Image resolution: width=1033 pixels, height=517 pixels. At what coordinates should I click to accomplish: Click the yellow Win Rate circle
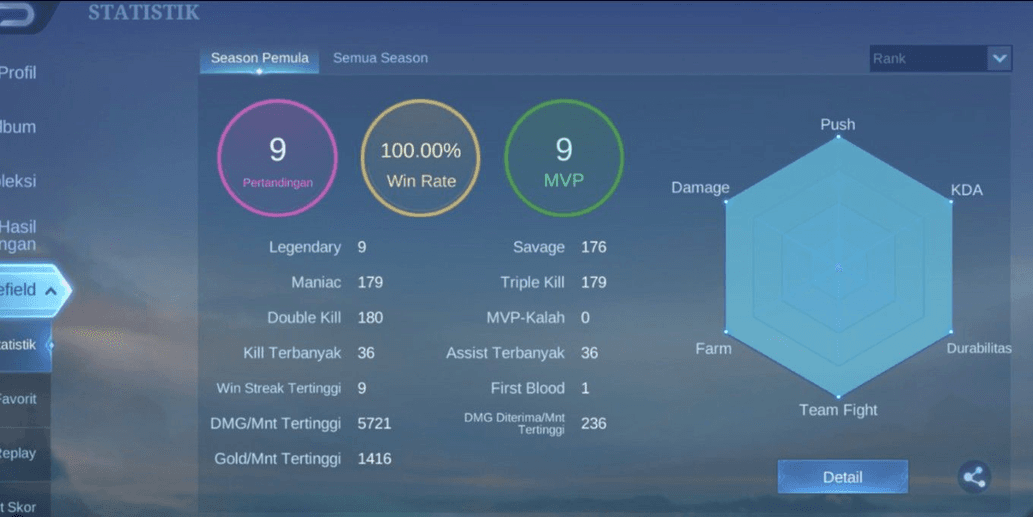point(420,157)
